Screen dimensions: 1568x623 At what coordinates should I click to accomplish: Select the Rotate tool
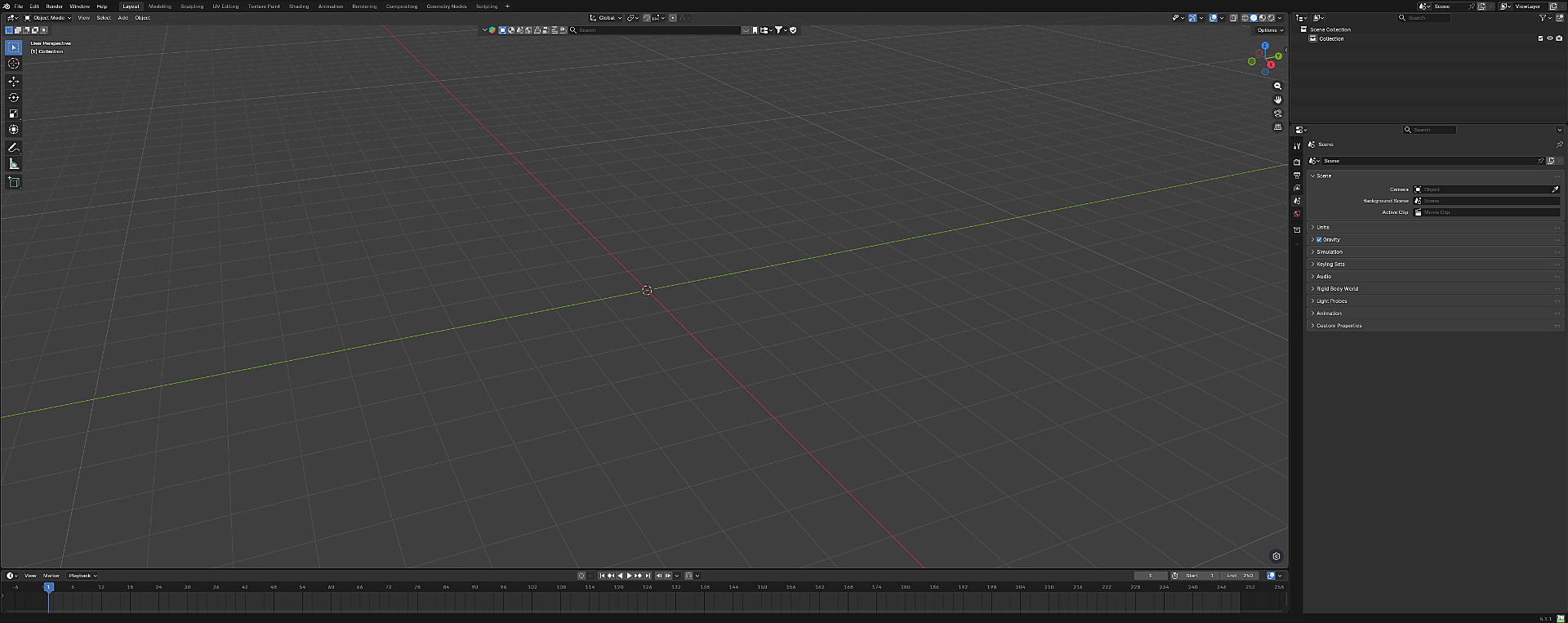(x=14, y=98)
